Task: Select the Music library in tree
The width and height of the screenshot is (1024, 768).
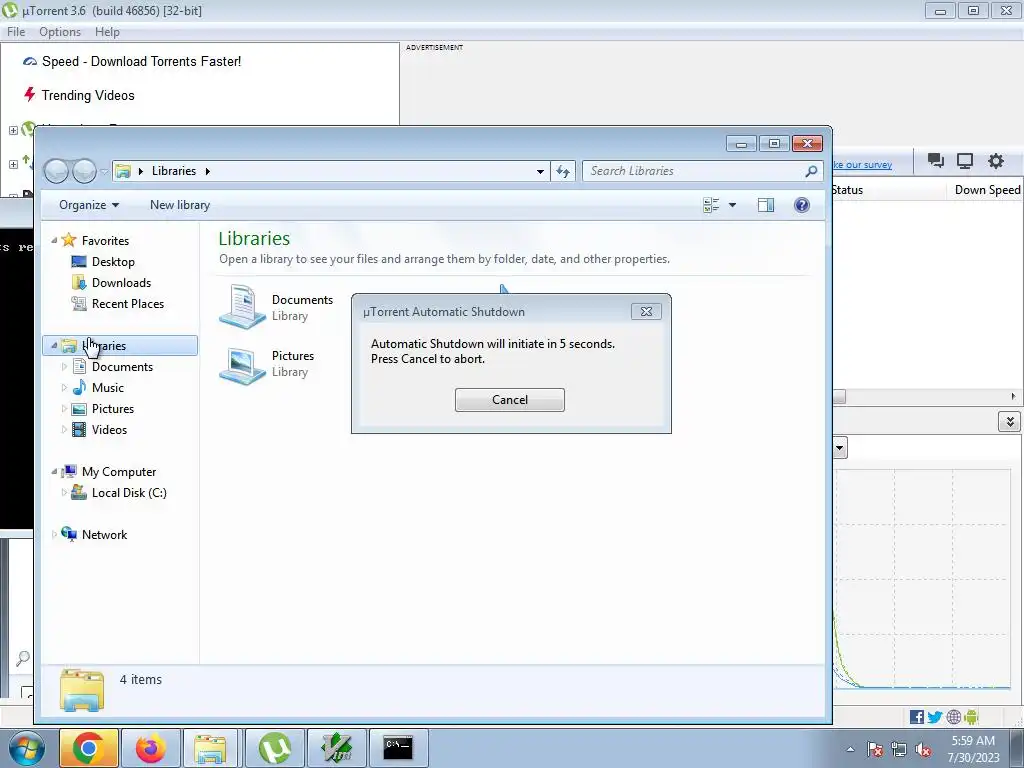Action: (x=108, y=388)
